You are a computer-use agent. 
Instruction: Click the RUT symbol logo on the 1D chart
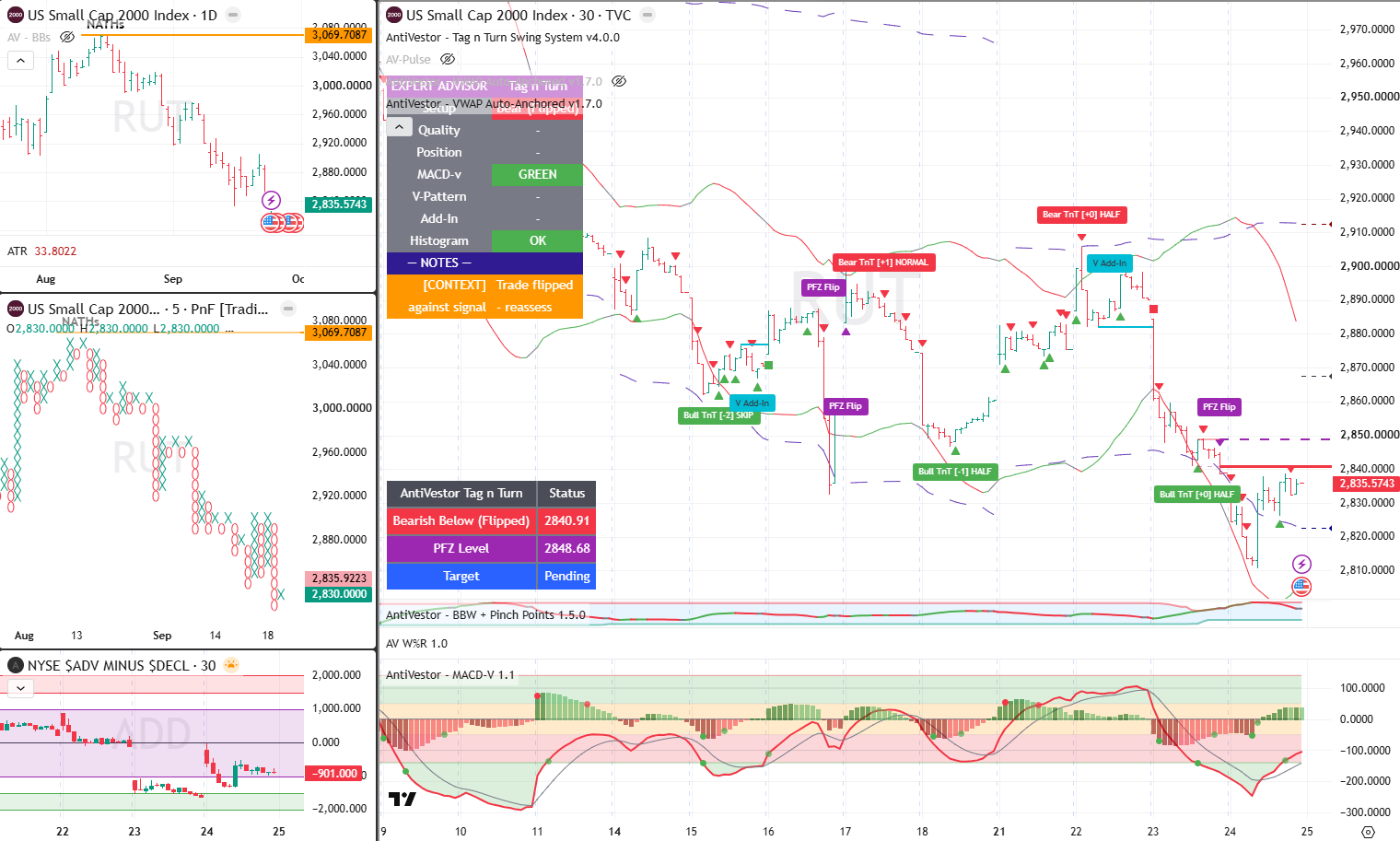pyautogui.click(x=16, y=15)
